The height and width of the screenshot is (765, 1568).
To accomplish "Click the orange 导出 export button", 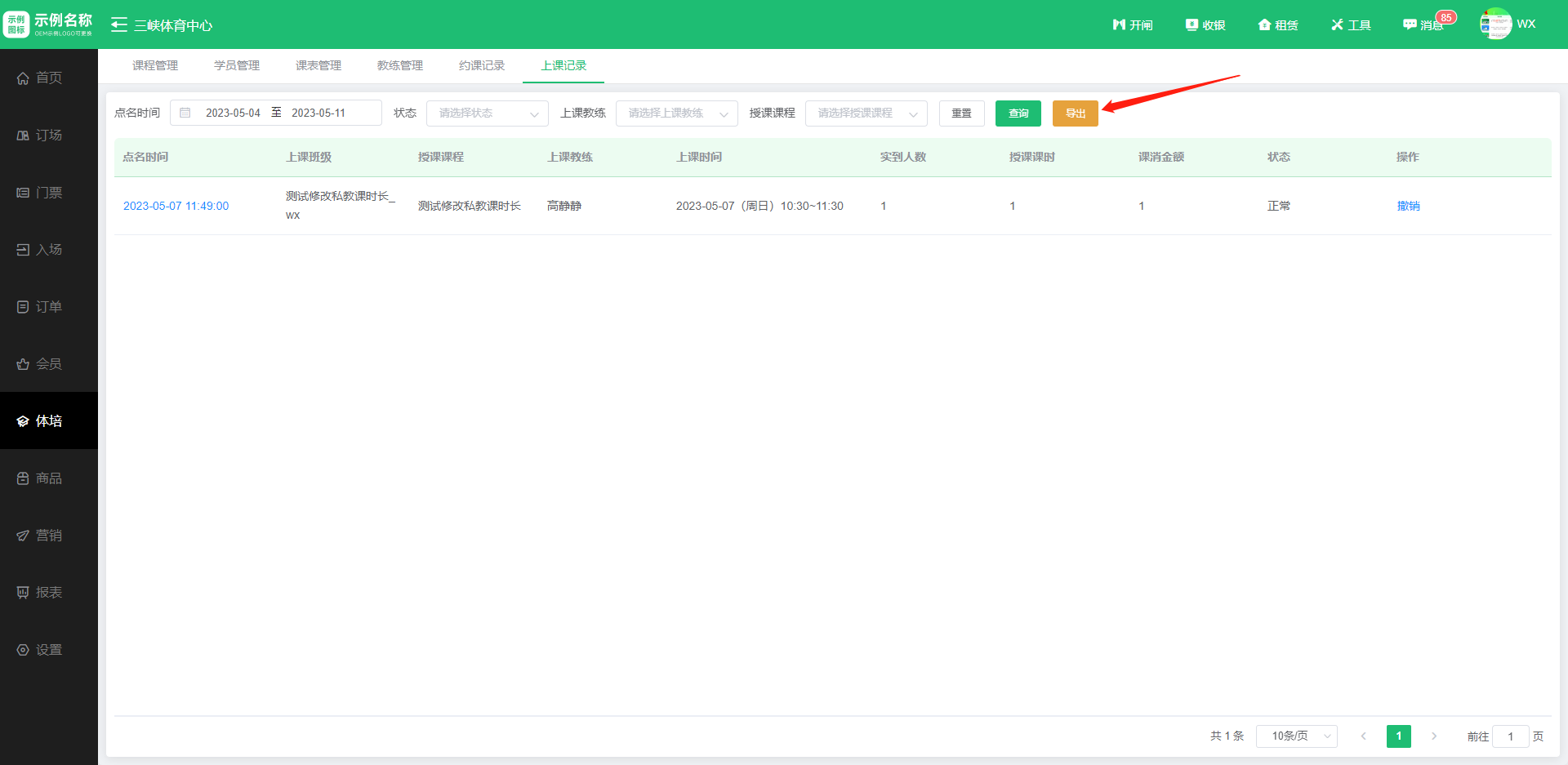I will 1075,113.
